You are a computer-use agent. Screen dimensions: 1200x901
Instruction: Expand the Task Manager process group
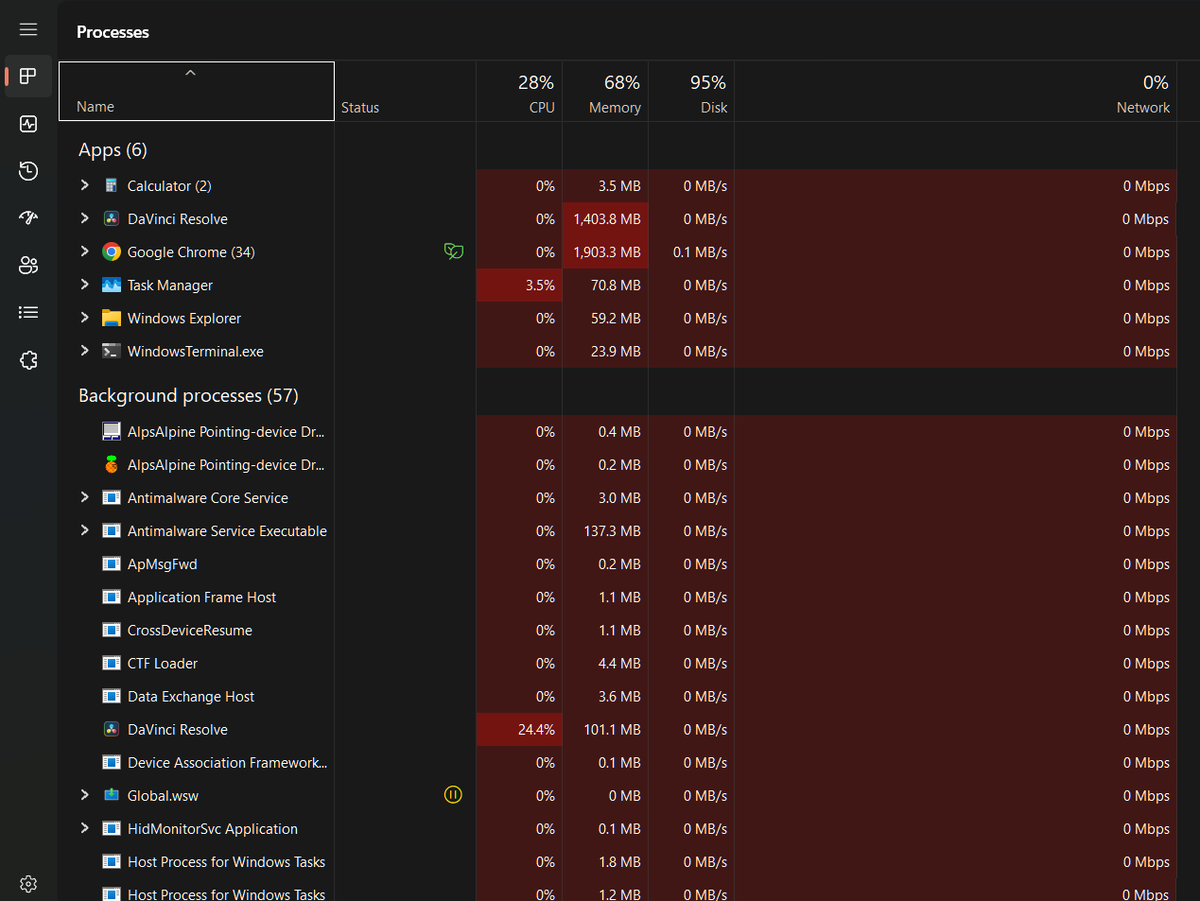coord(84,284)
